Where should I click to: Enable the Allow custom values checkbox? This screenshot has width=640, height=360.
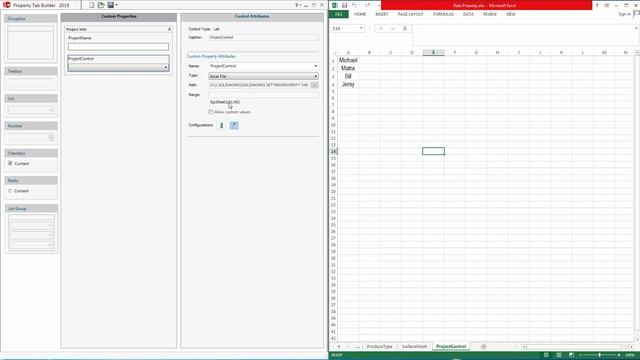point(211,112)
